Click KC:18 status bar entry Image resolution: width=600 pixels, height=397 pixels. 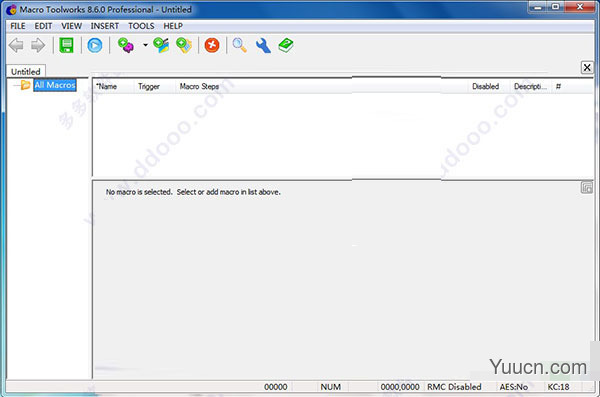pos(558,387)
